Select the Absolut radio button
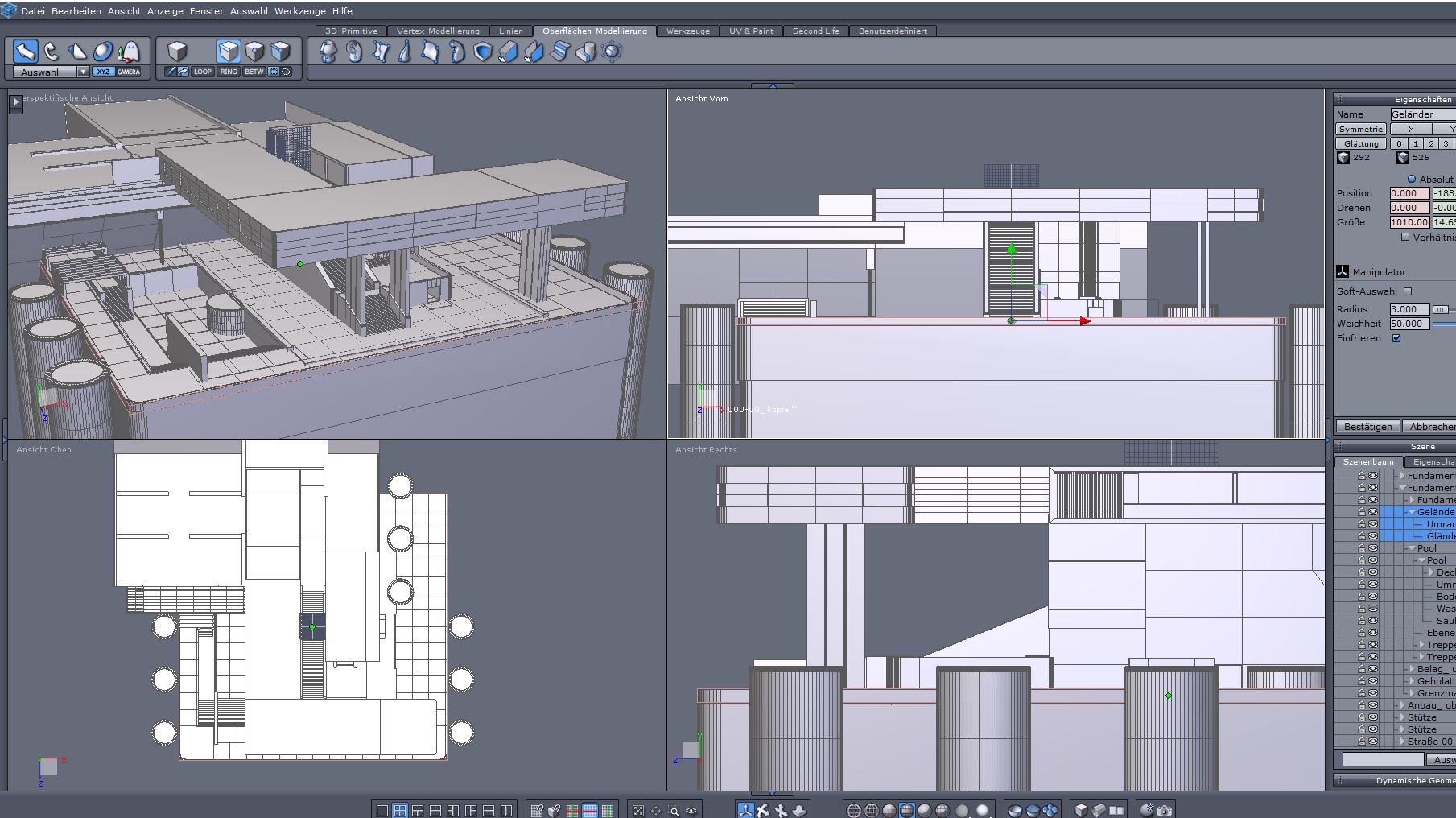This screenshot has height=818, width=1456. tap(1411, 179)
